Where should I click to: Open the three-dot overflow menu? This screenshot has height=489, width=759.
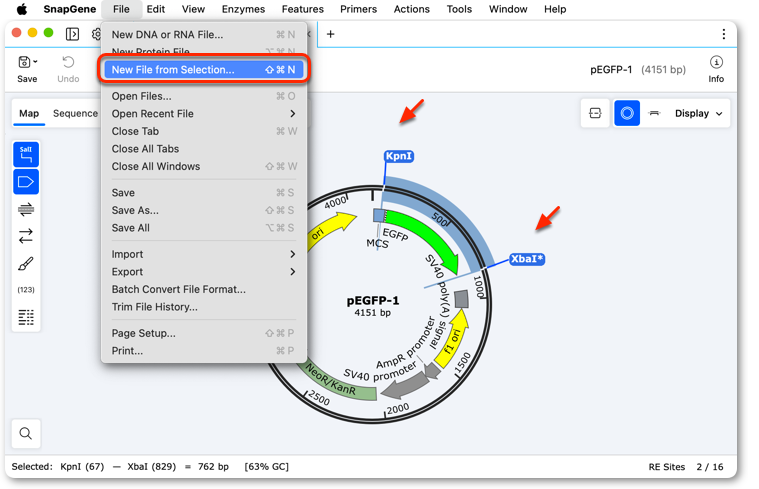tap(724, 34)
